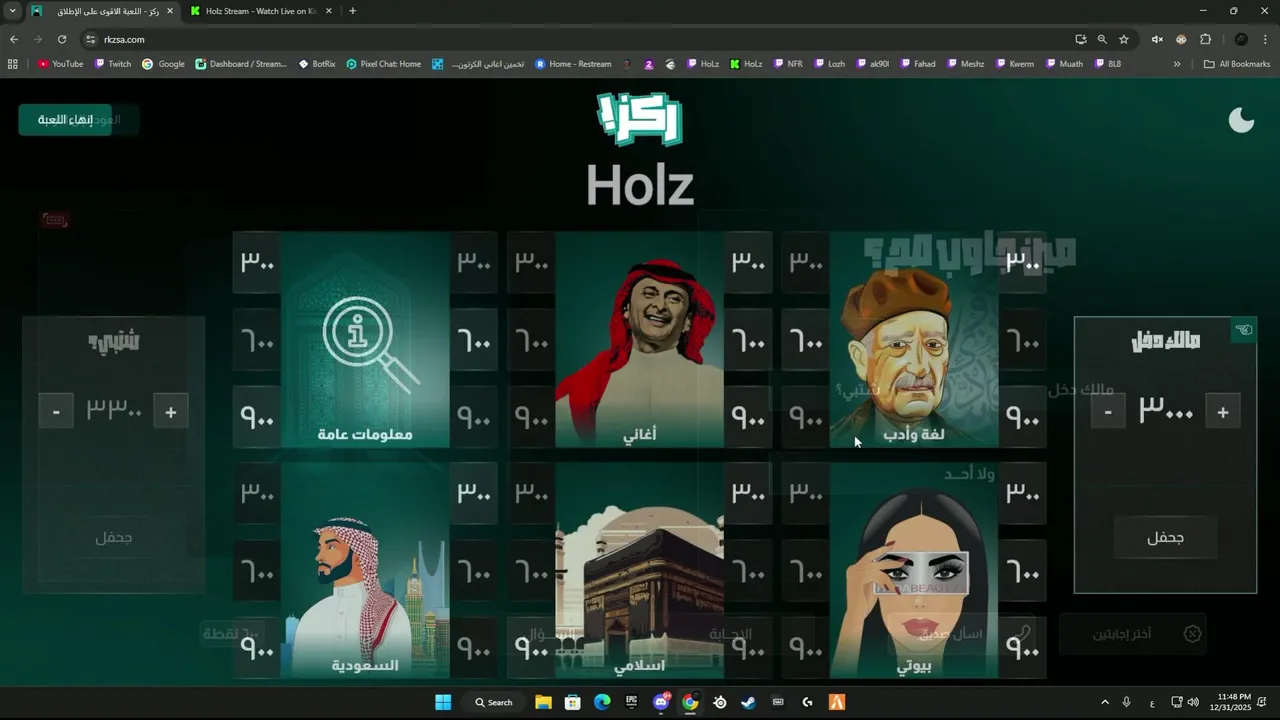Click the icon atop مالك دخل panel
Image resolution: width=1280 pixels, height=720 pixels.
[1243, 330]
